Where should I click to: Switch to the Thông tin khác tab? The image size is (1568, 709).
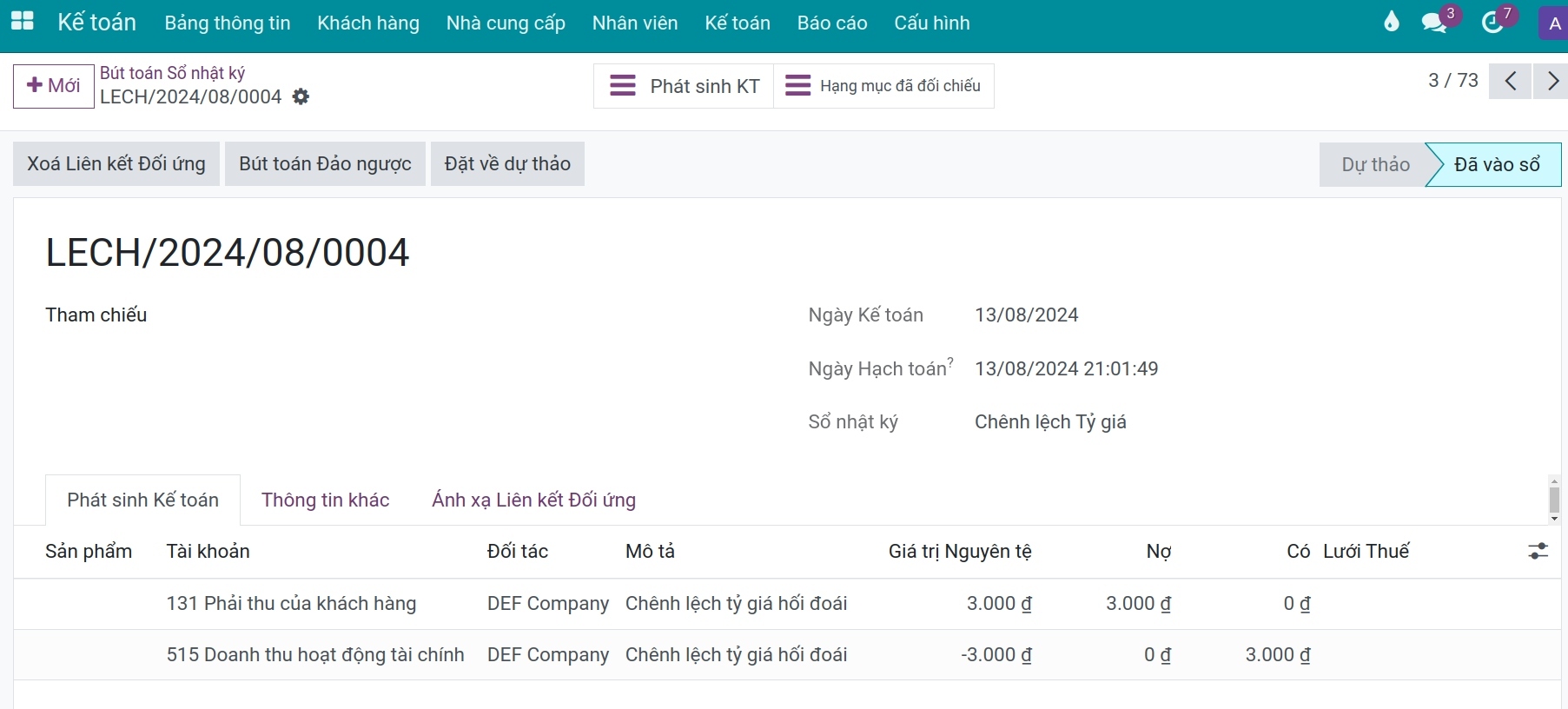pos(325,500)
